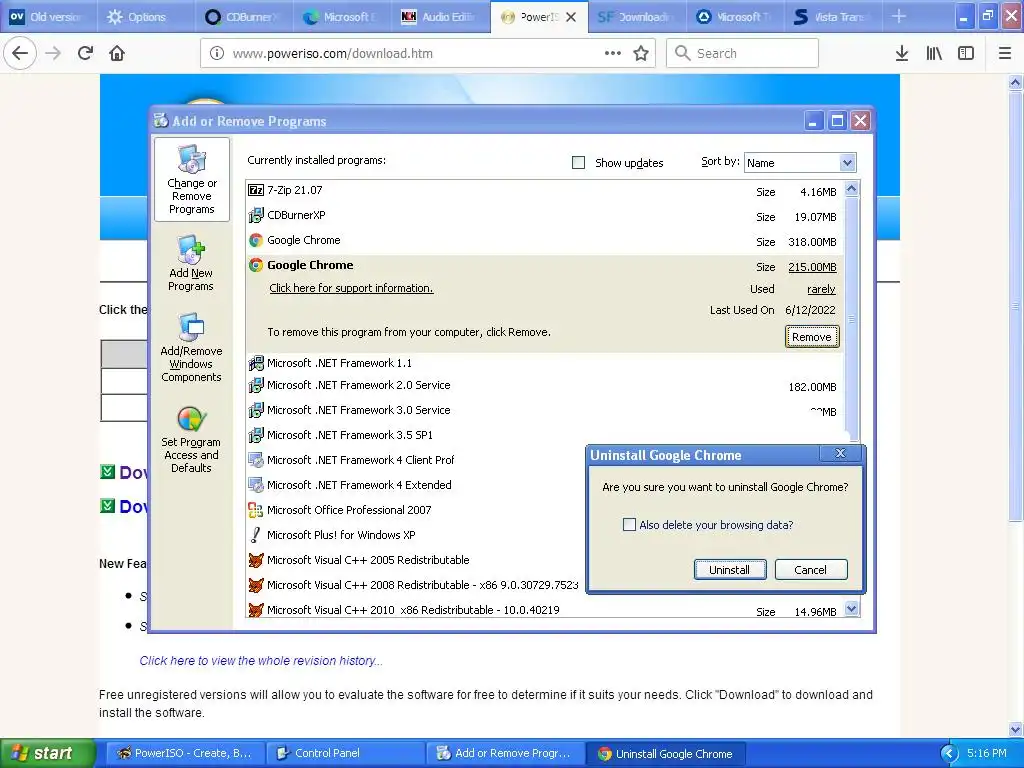Select Change or Remove Programs sidebar icon
Image resolution: width=1024 pixels, height=768 pixels.
(191, 180)
